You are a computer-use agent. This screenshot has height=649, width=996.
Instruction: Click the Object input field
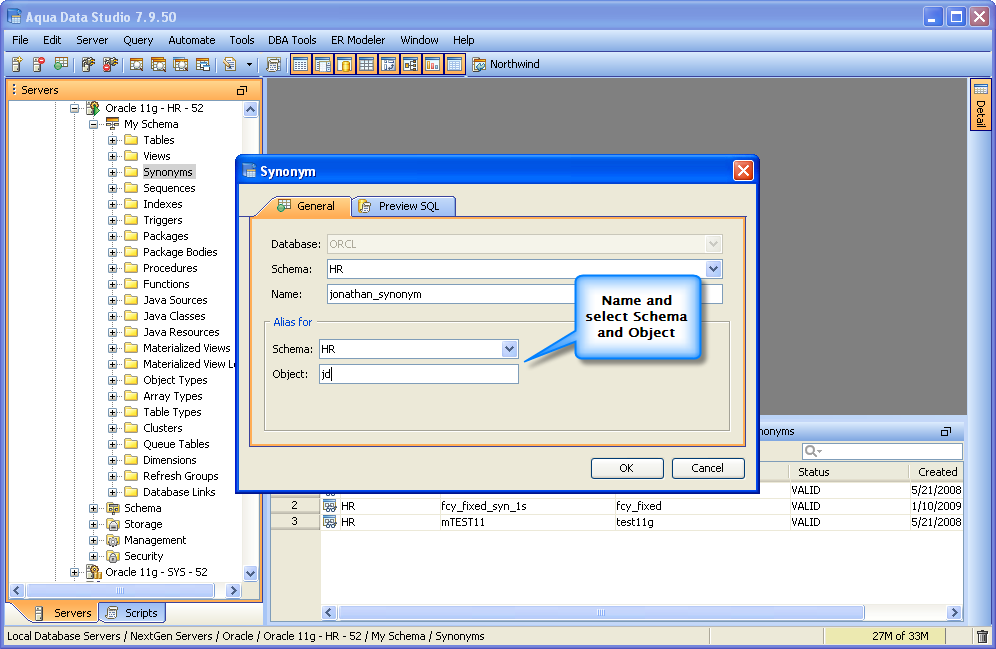(x=418, y=374)
